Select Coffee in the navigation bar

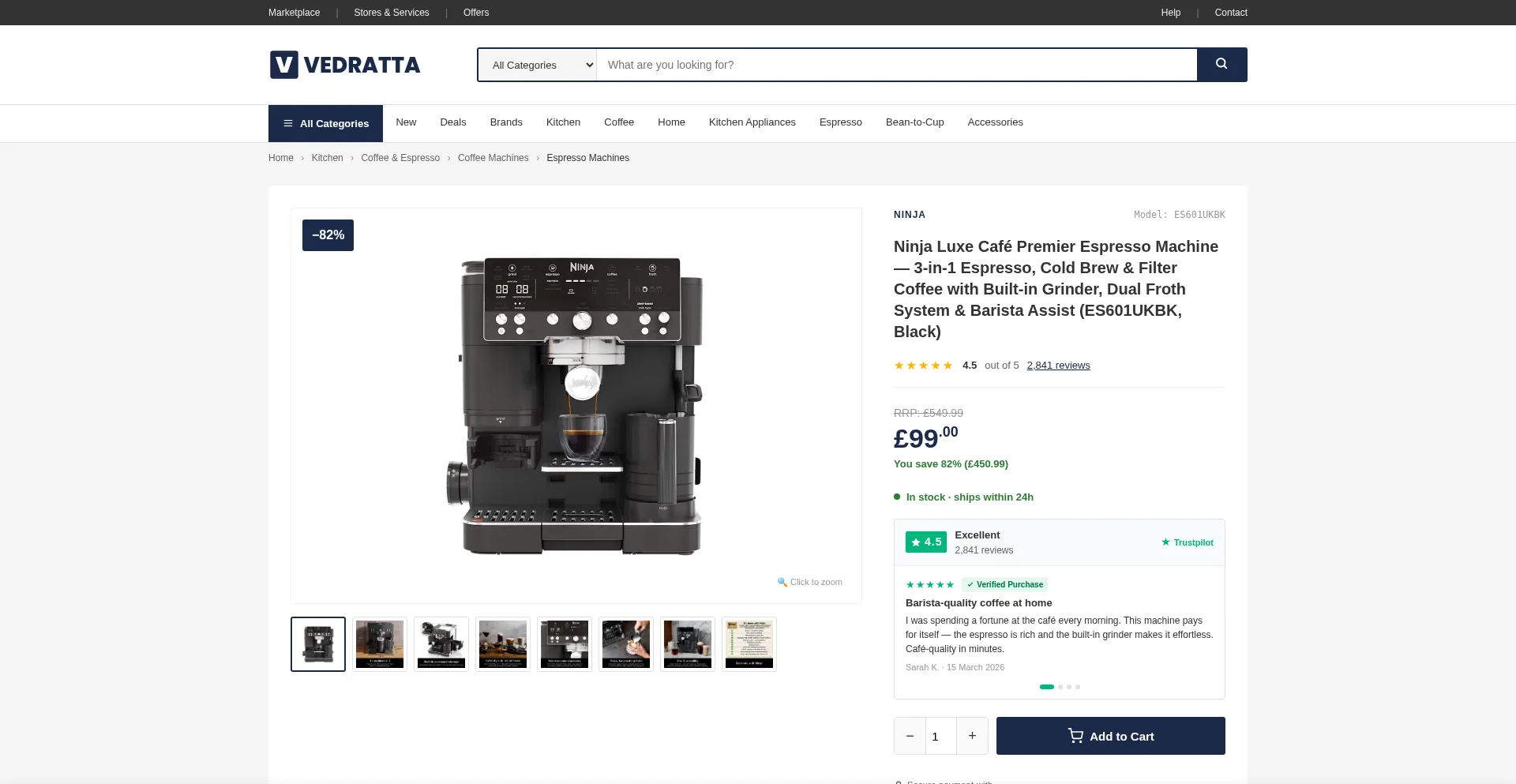[x=619, y=122]
